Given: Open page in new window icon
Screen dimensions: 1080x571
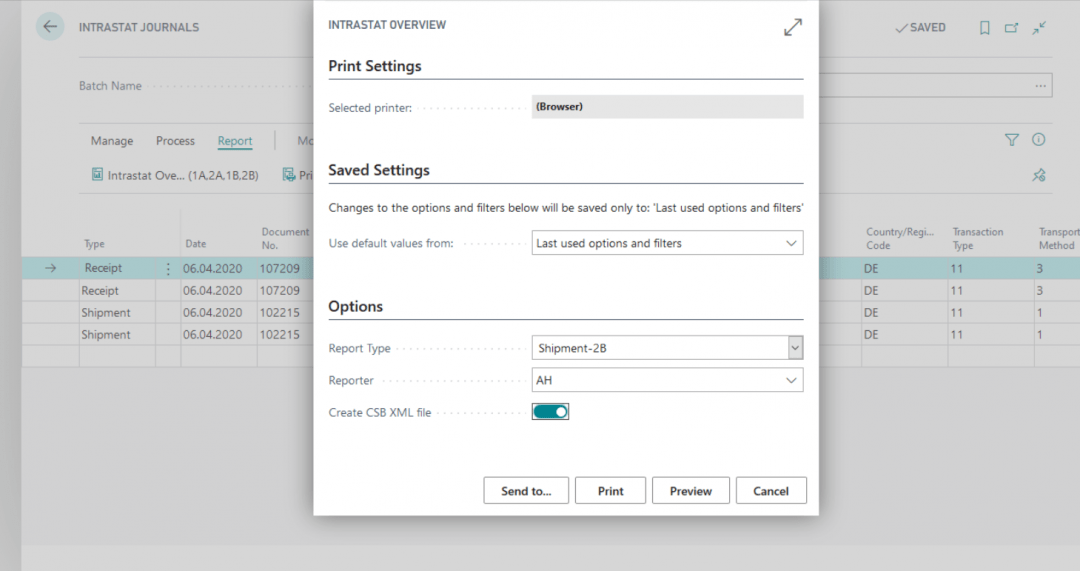Looking at the screenshot, I should click(x=1012, y=28).
